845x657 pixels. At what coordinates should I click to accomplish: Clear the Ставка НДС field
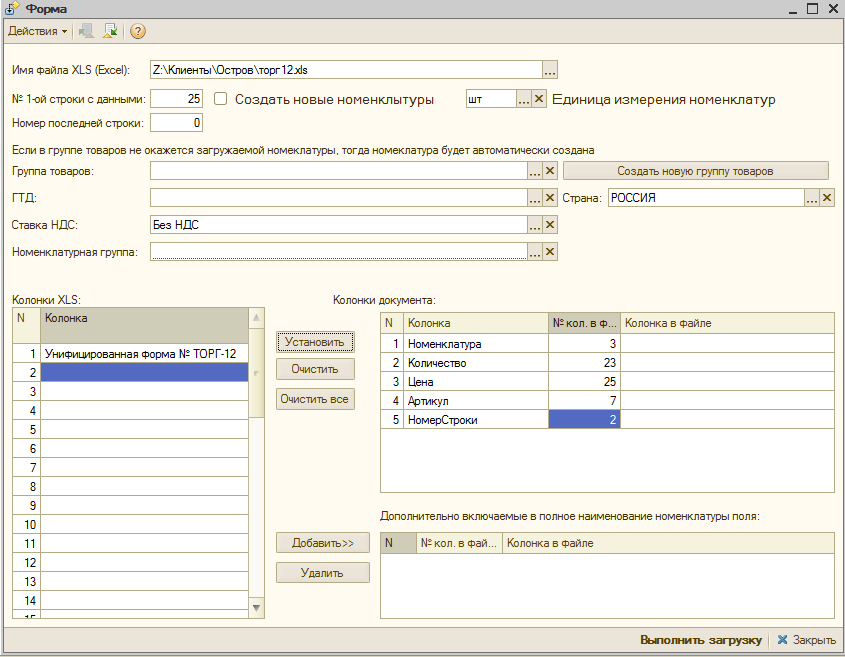[549, 225]
